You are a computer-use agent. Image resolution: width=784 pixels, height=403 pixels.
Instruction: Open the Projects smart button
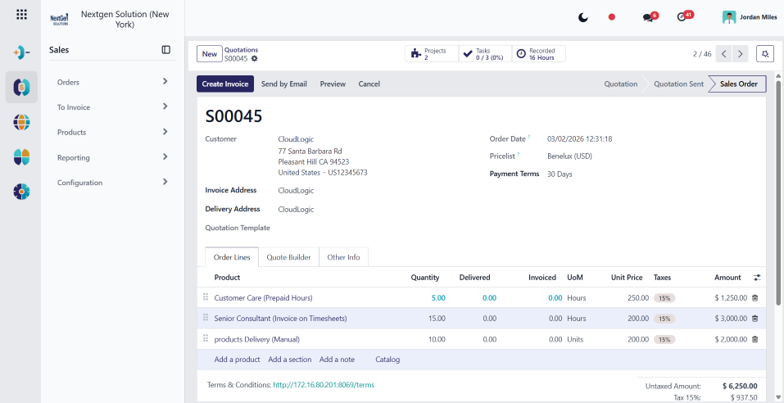coord(432,54)
